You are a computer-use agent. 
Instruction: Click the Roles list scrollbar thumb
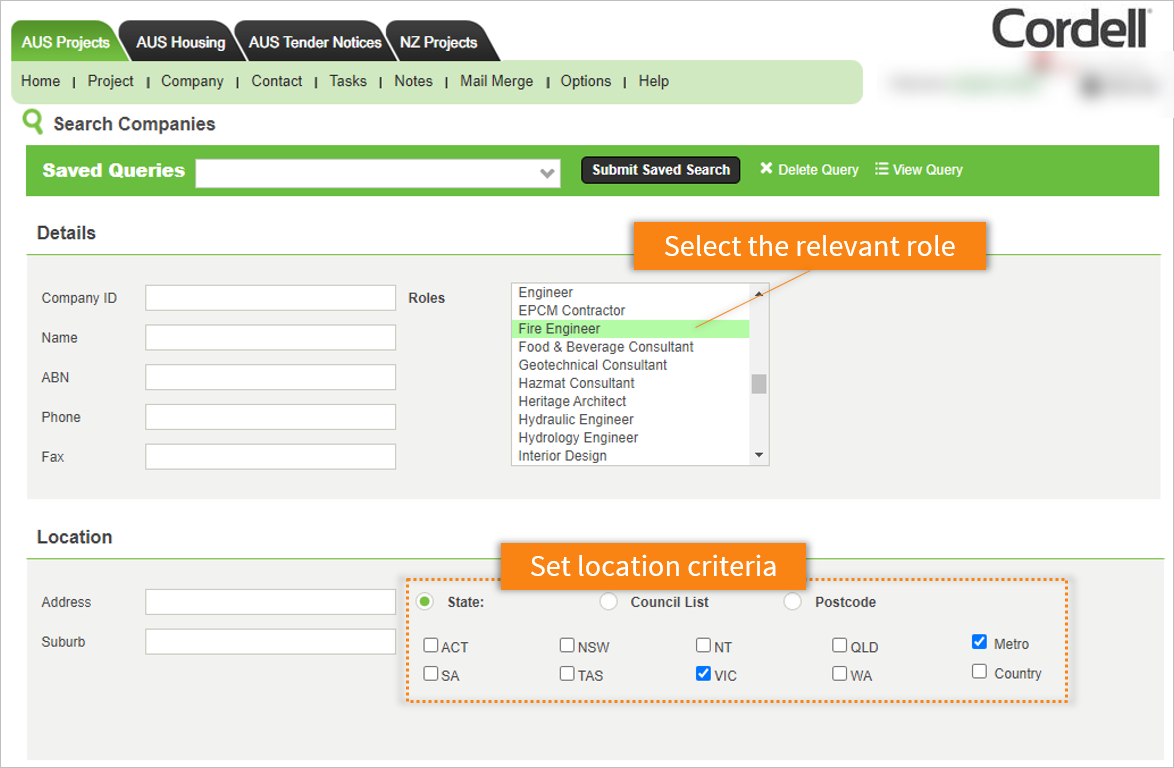(x=758, y=383)
